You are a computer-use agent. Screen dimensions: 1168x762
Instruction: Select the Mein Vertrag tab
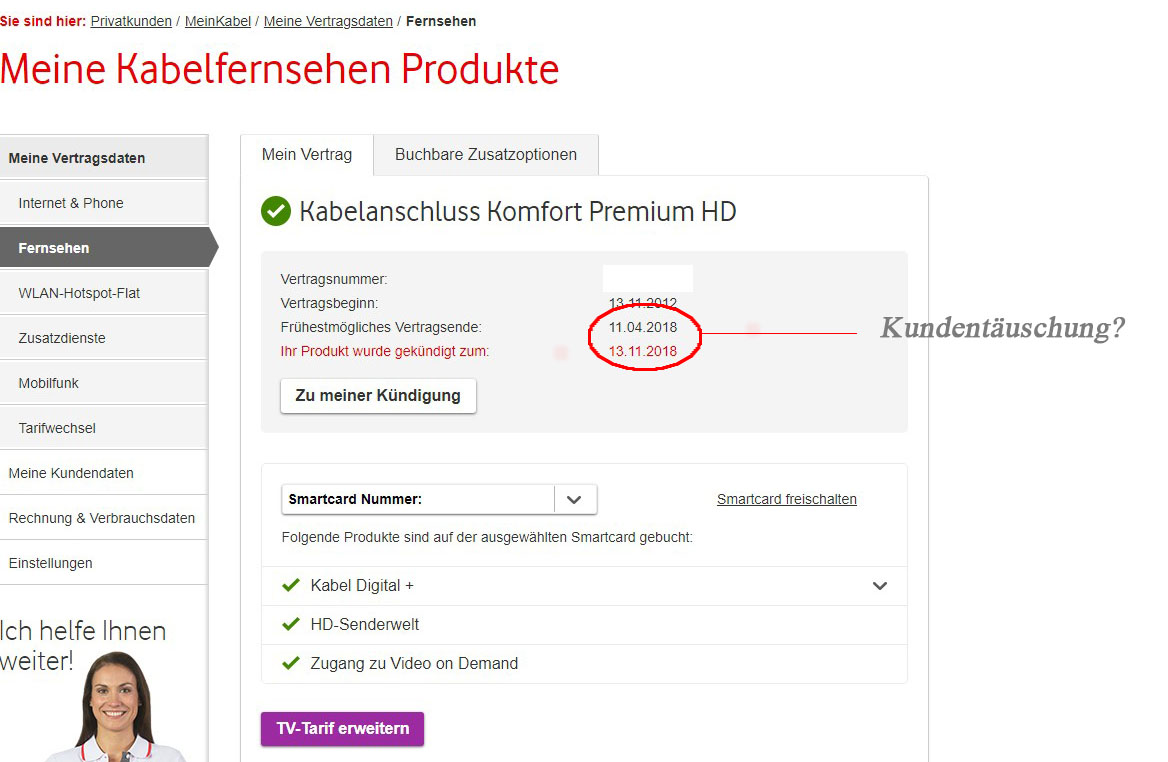[307, 155]
